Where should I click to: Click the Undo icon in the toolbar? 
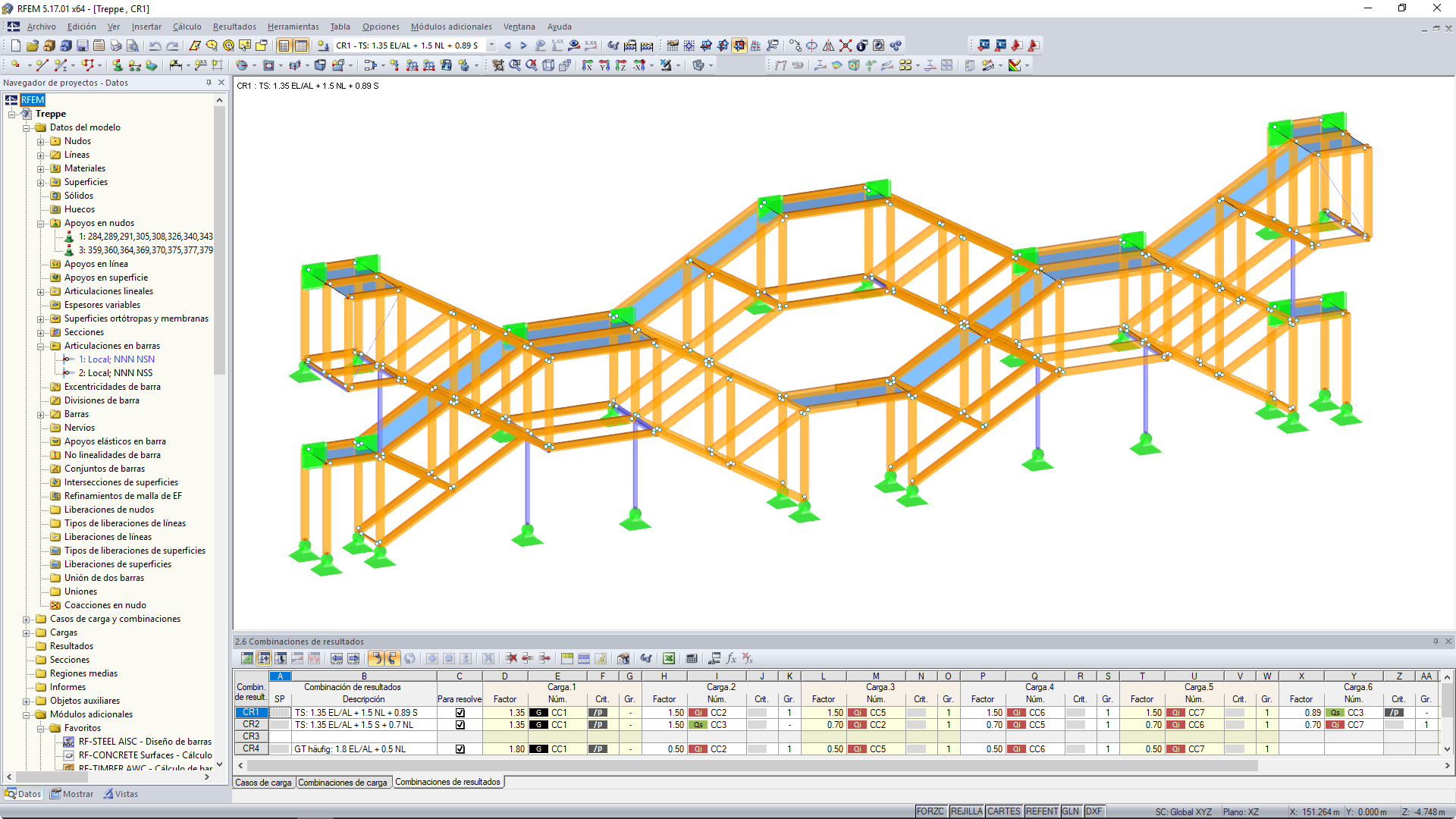(x=155, y=45)
